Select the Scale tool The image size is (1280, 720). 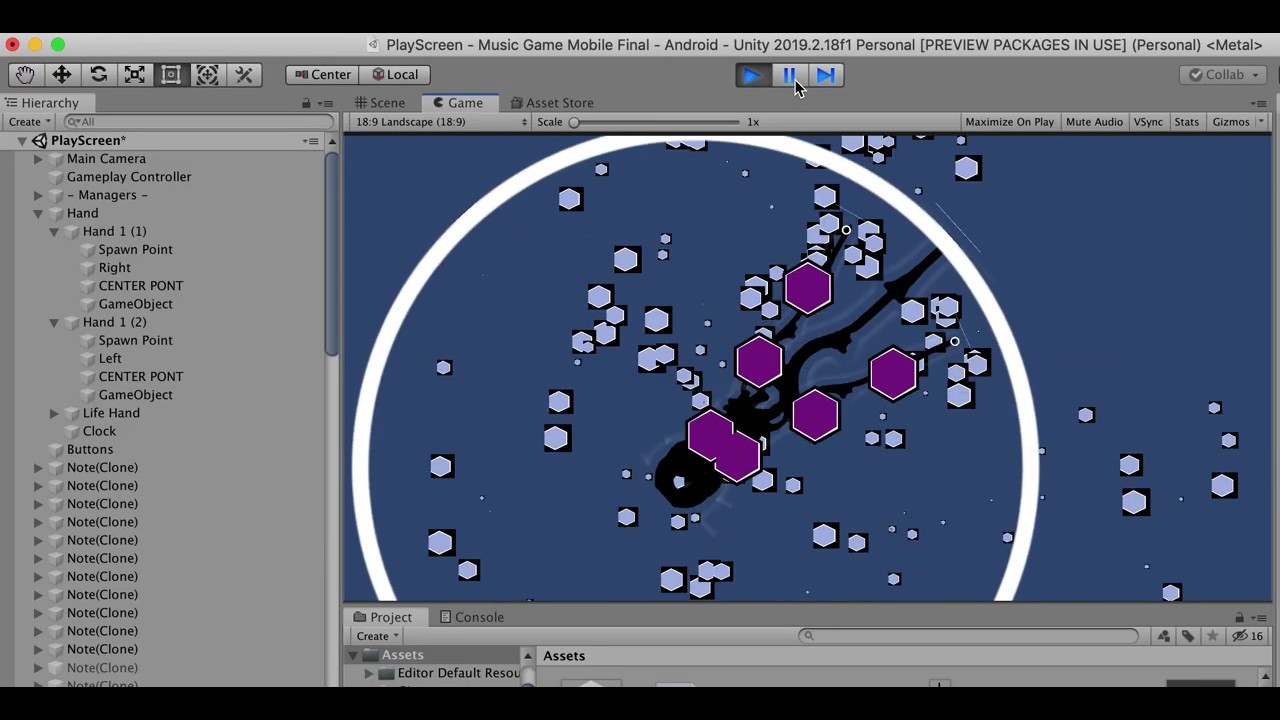pos(134,75)
